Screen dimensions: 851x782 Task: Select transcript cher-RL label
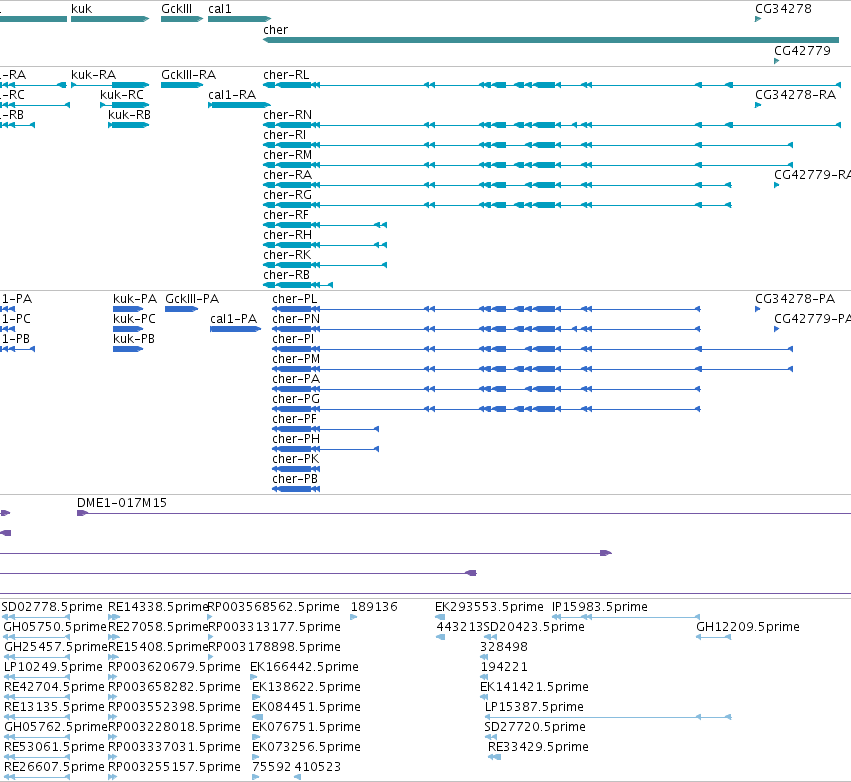click(286, 74)
